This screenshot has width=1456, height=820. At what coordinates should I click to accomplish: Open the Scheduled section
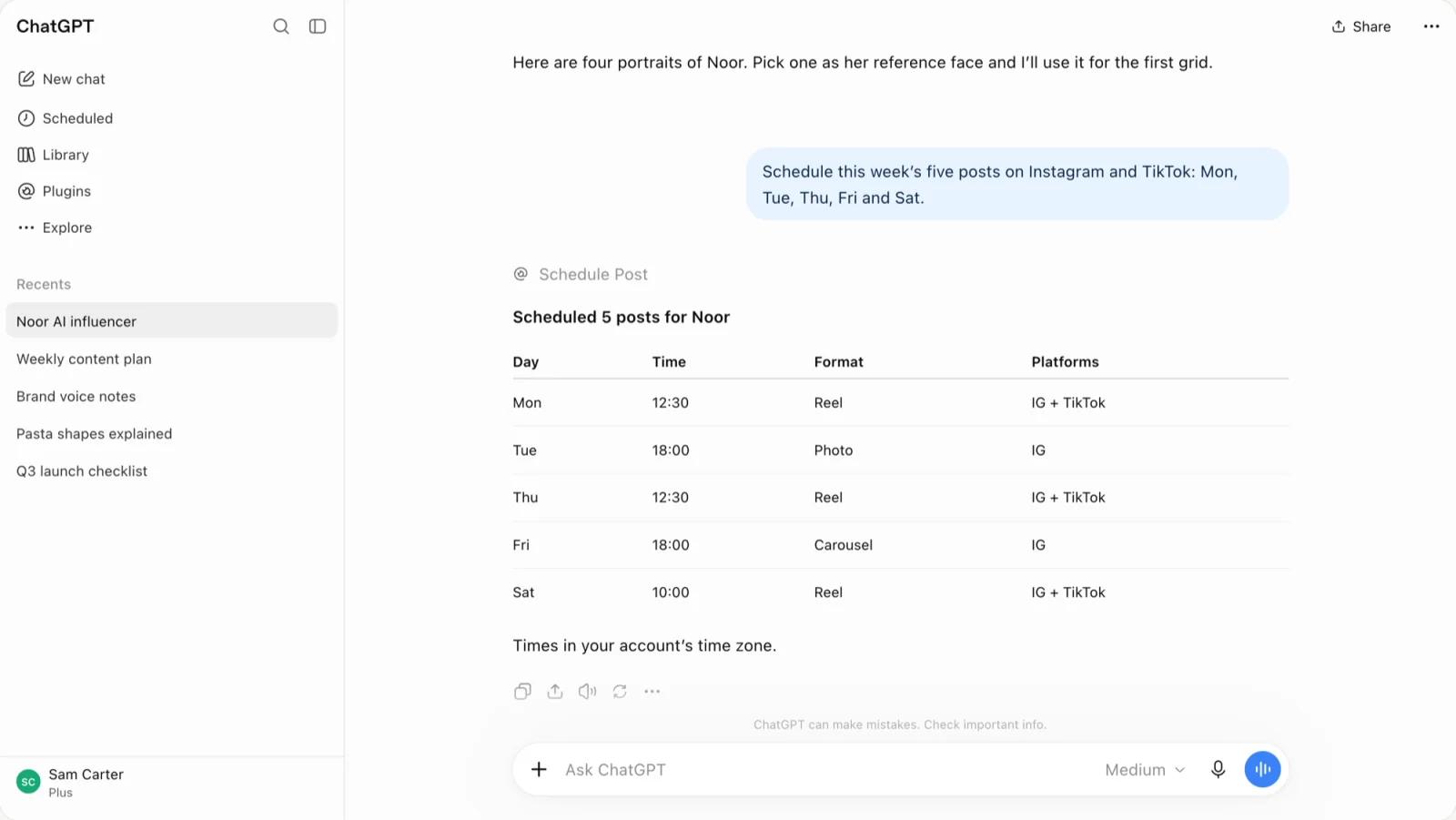[66, 118]
